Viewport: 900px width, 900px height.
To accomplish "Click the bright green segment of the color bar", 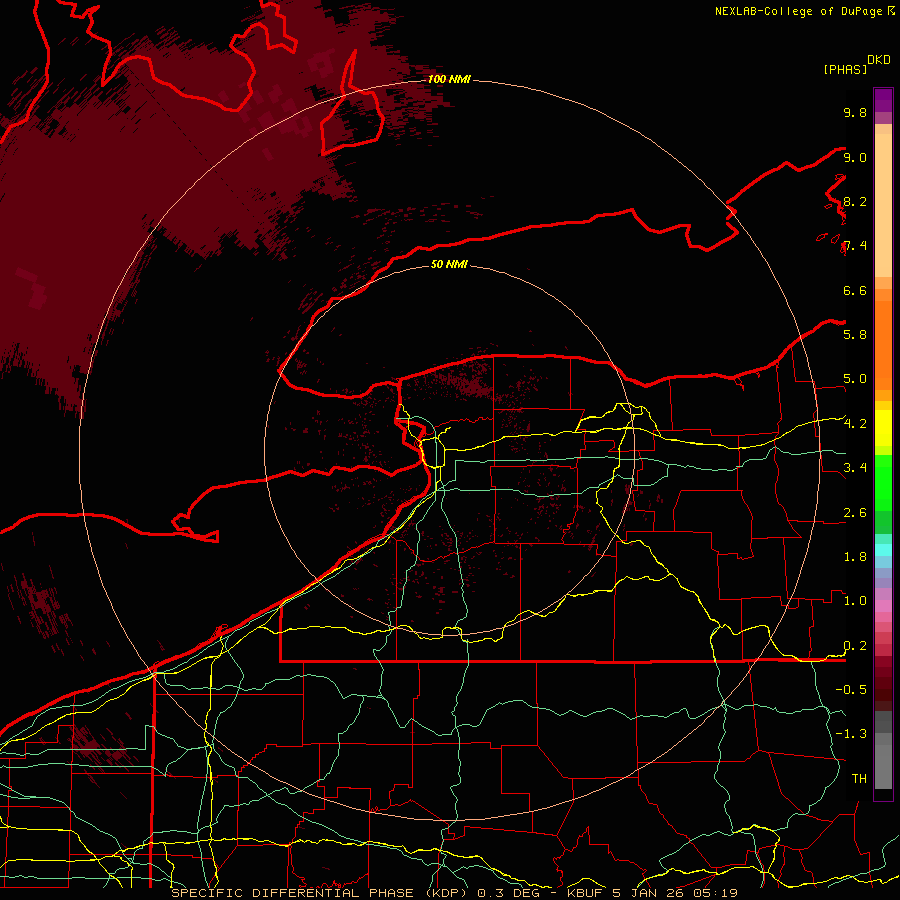I will coord(883,482).
